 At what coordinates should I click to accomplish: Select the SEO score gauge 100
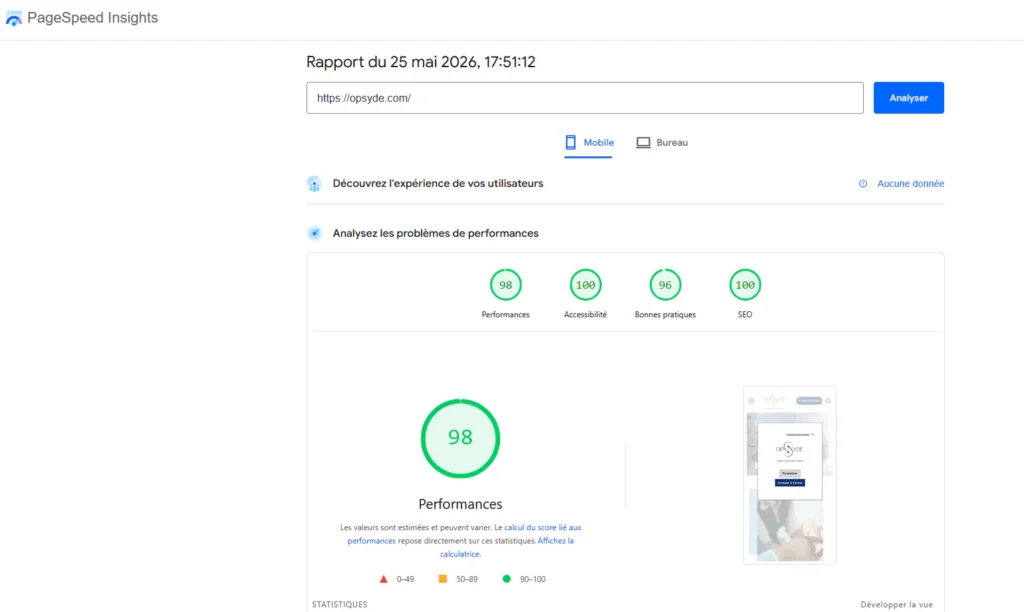744,285
